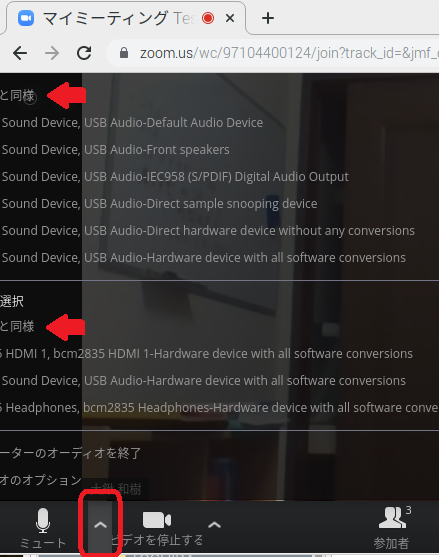Mute the microphone via ミュート icon

pos(43,529)
